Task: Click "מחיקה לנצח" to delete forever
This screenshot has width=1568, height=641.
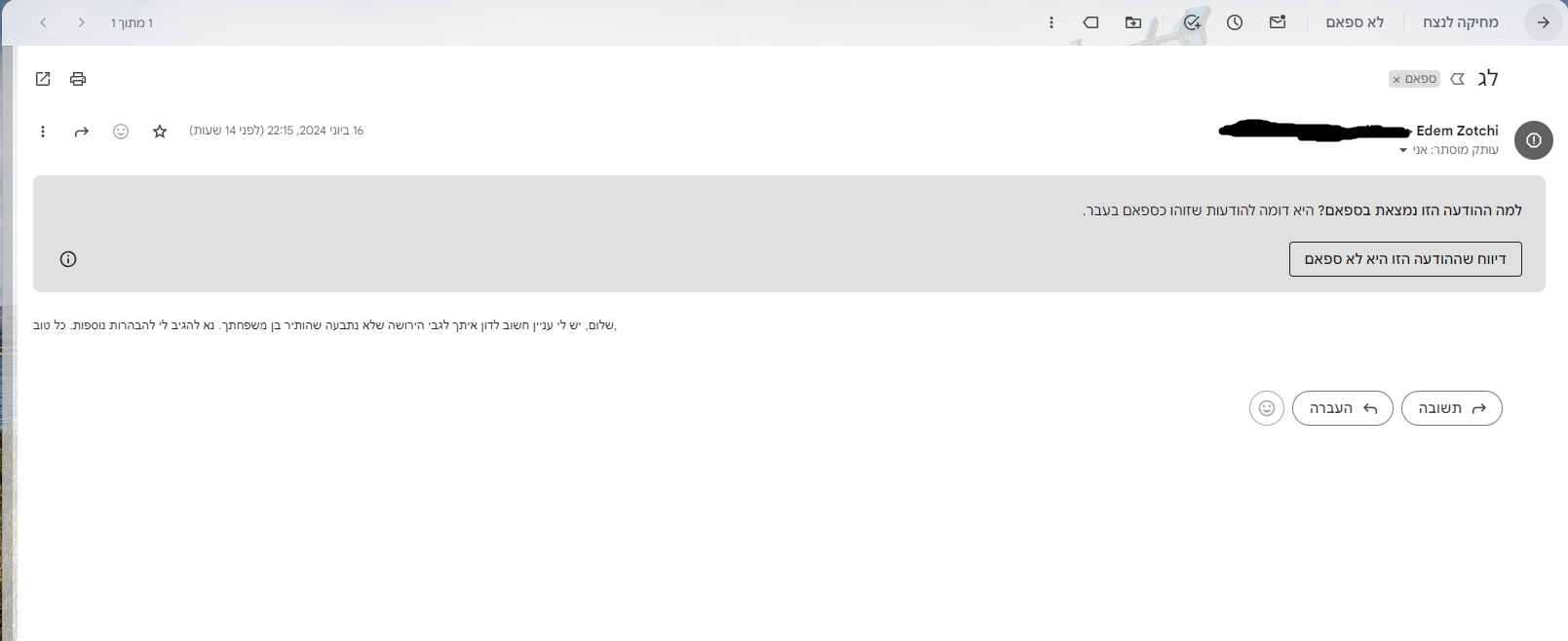Action: point(1460,22)
